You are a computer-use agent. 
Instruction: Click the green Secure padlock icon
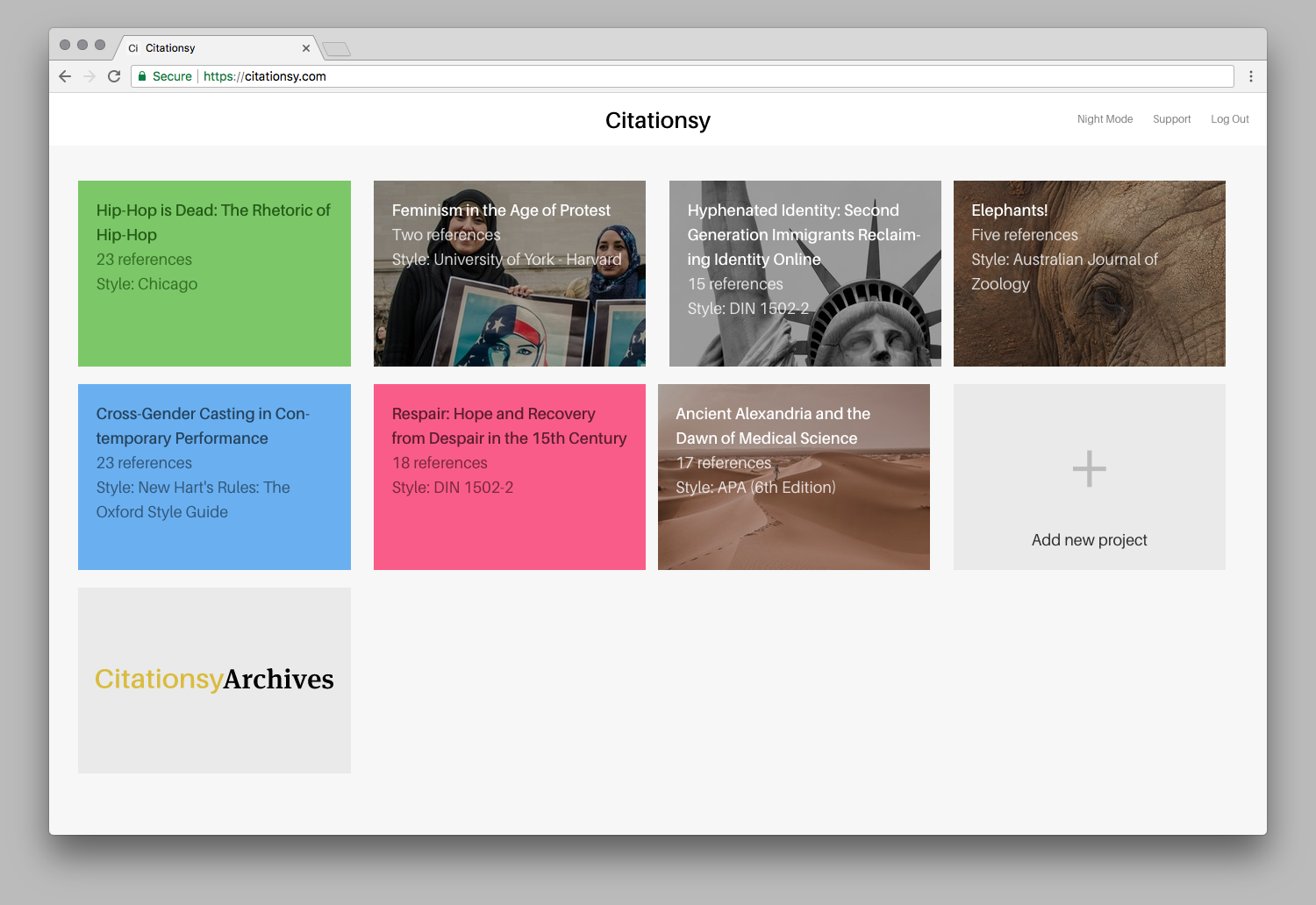point(142,76)
